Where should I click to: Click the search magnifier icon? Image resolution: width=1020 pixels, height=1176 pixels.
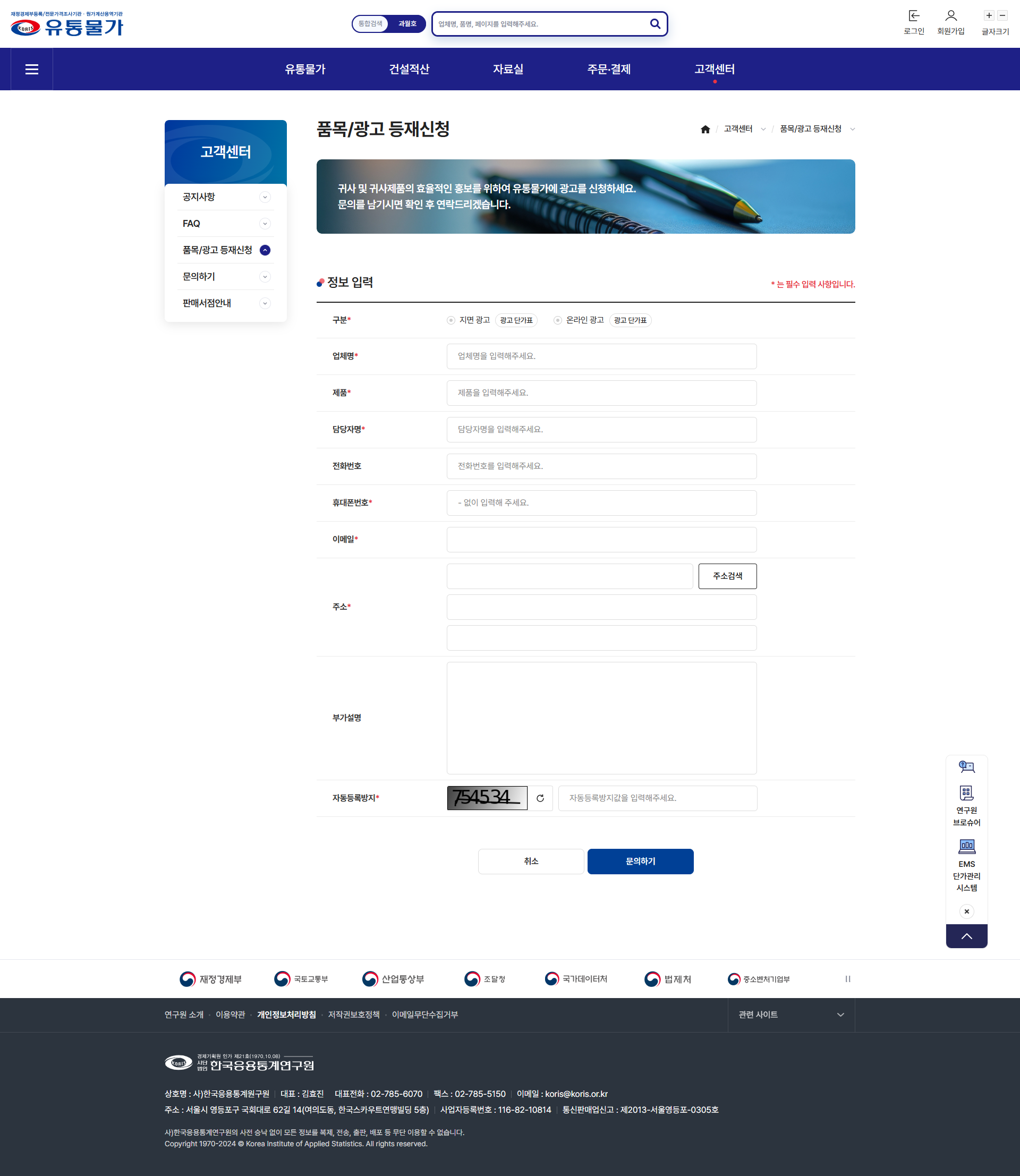click(x=655, y=24)
